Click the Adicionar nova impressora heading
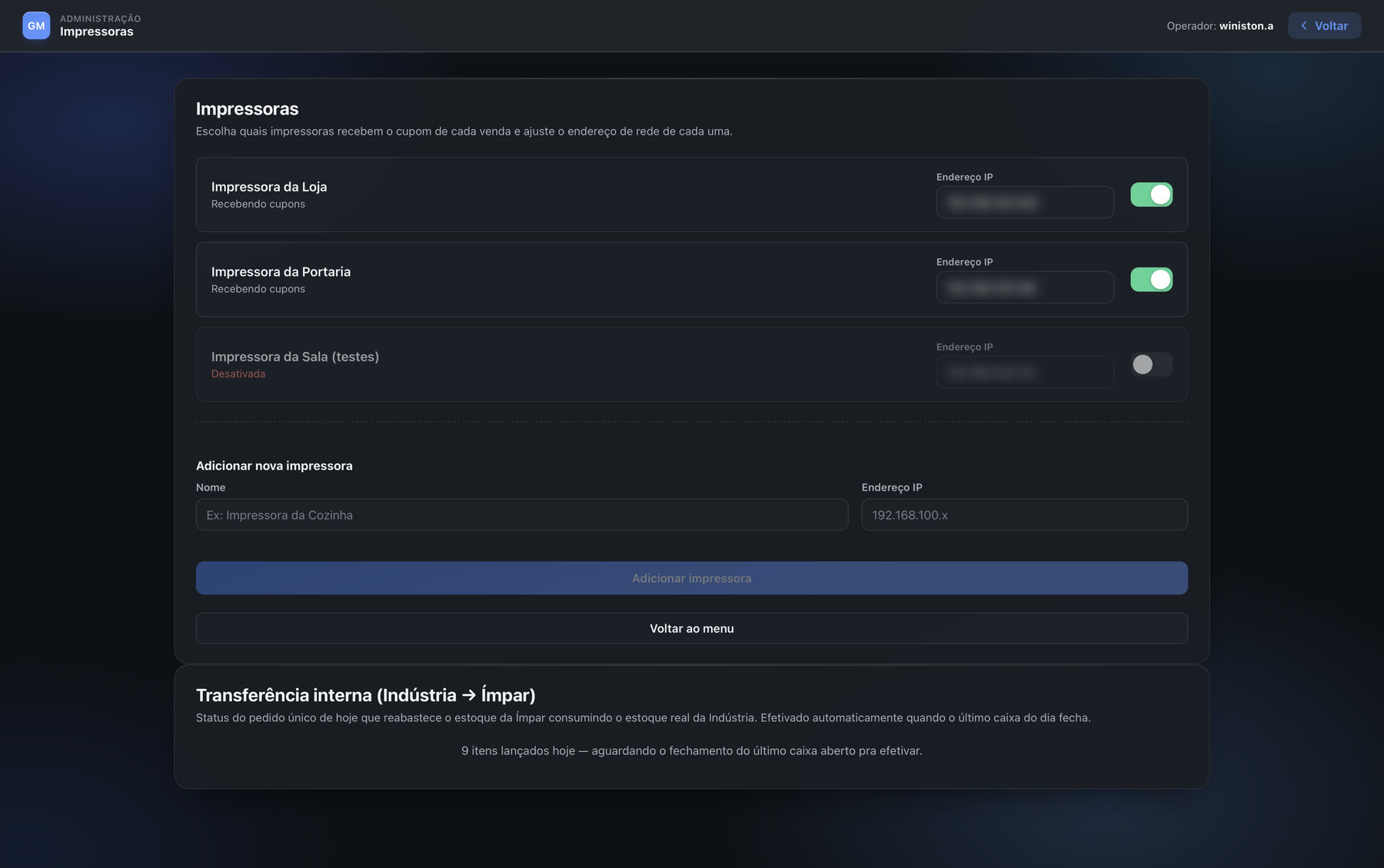 274,466
